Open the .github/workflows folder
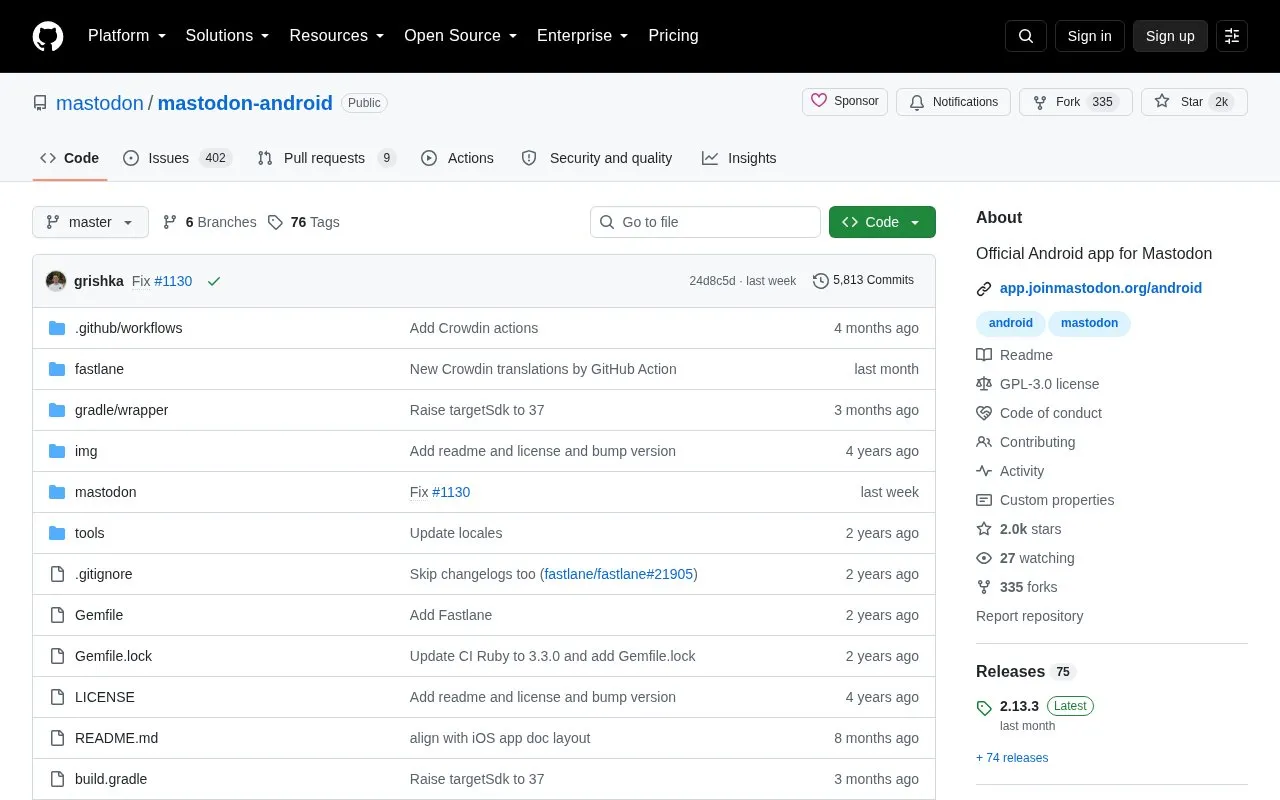 point(128,328)
